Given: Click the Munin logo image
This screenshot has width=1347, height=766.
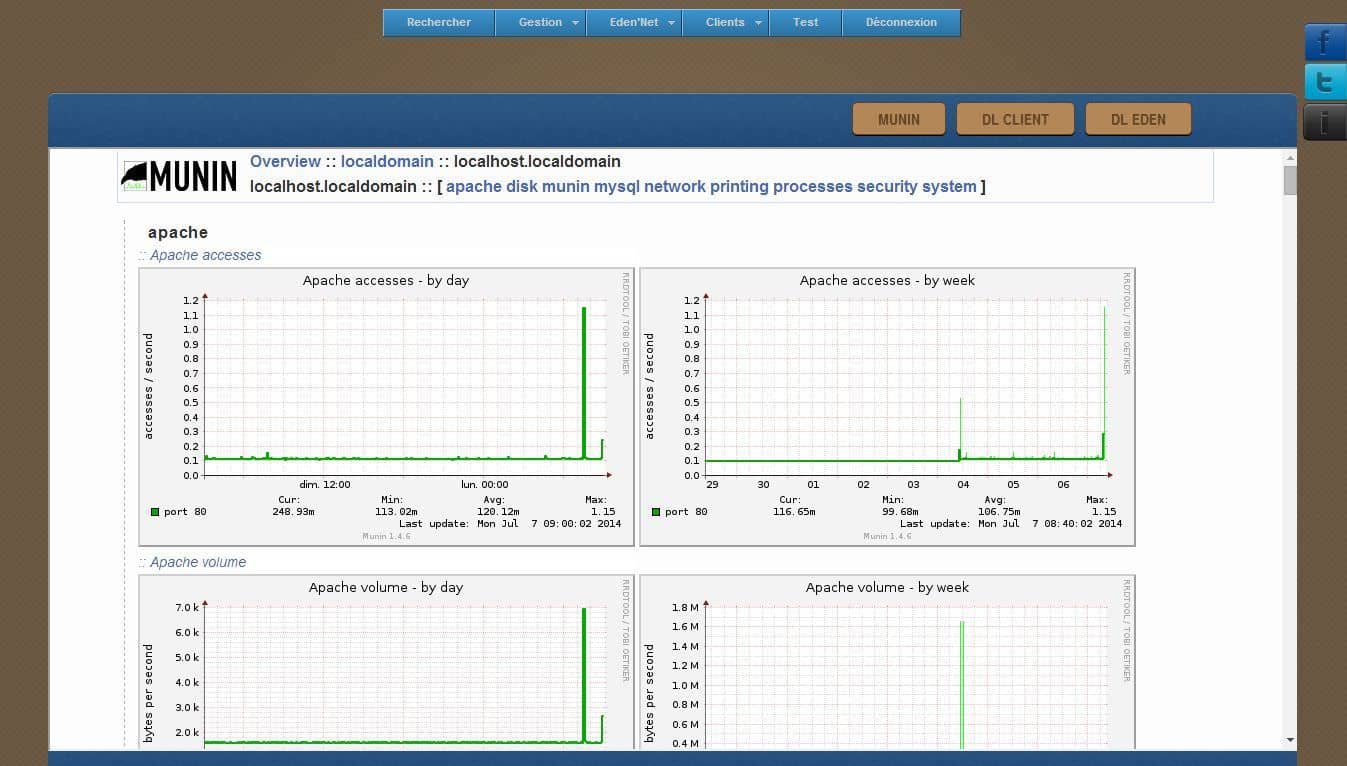Looking at the screenshot, I should [x=179, y=176].
